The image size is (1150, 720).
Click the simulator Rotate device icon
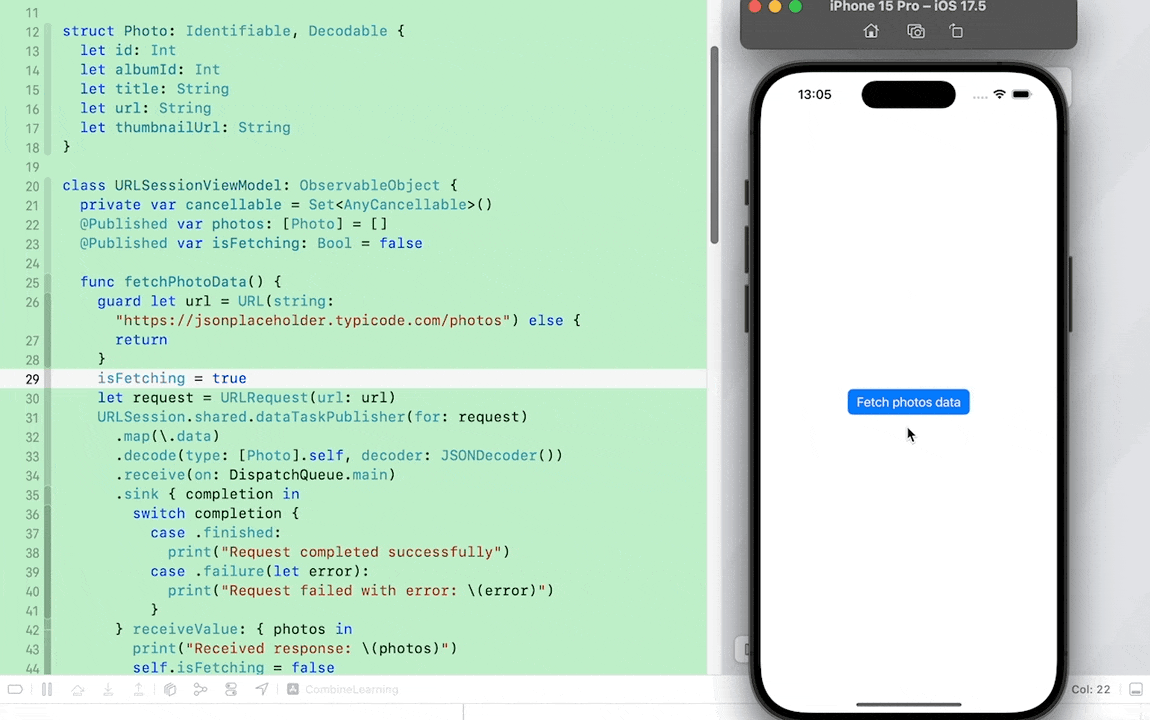pyautogui.click(x=956, y=32)
